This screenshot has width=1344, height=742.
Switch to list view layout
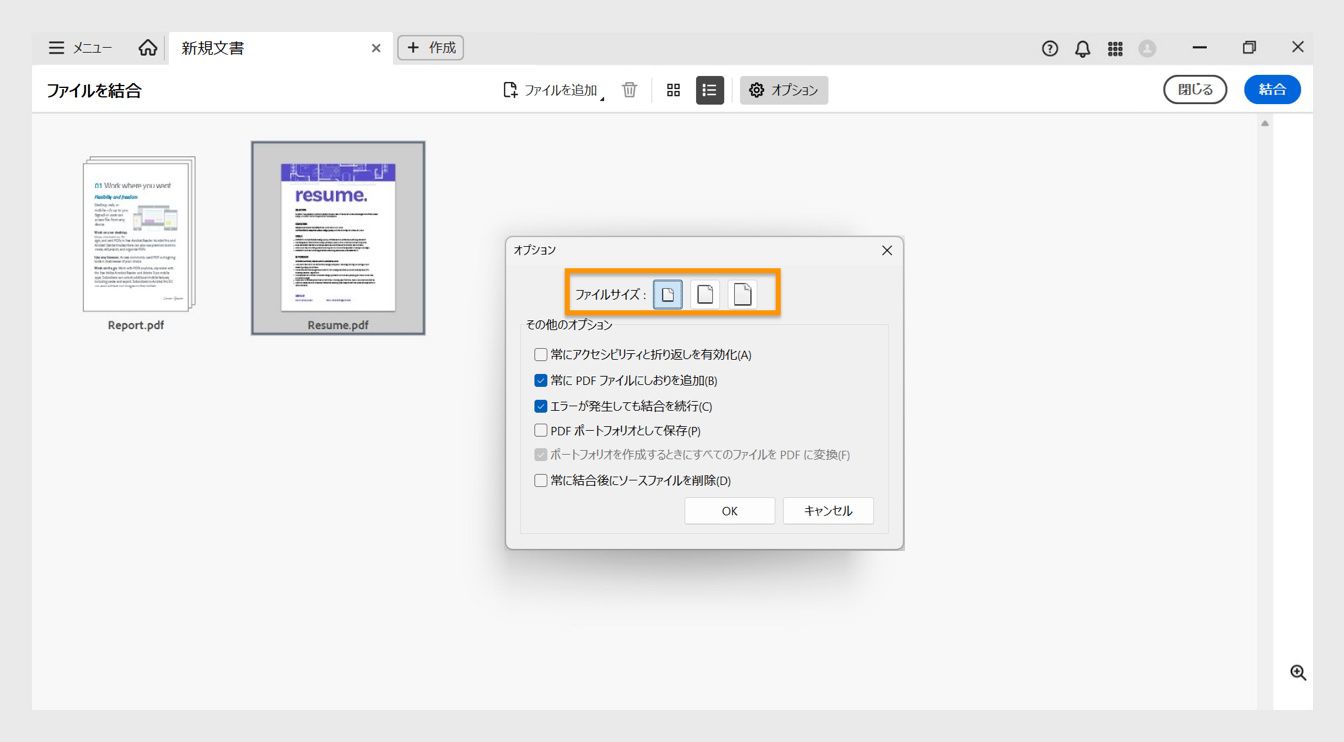[x=709, y=89]
